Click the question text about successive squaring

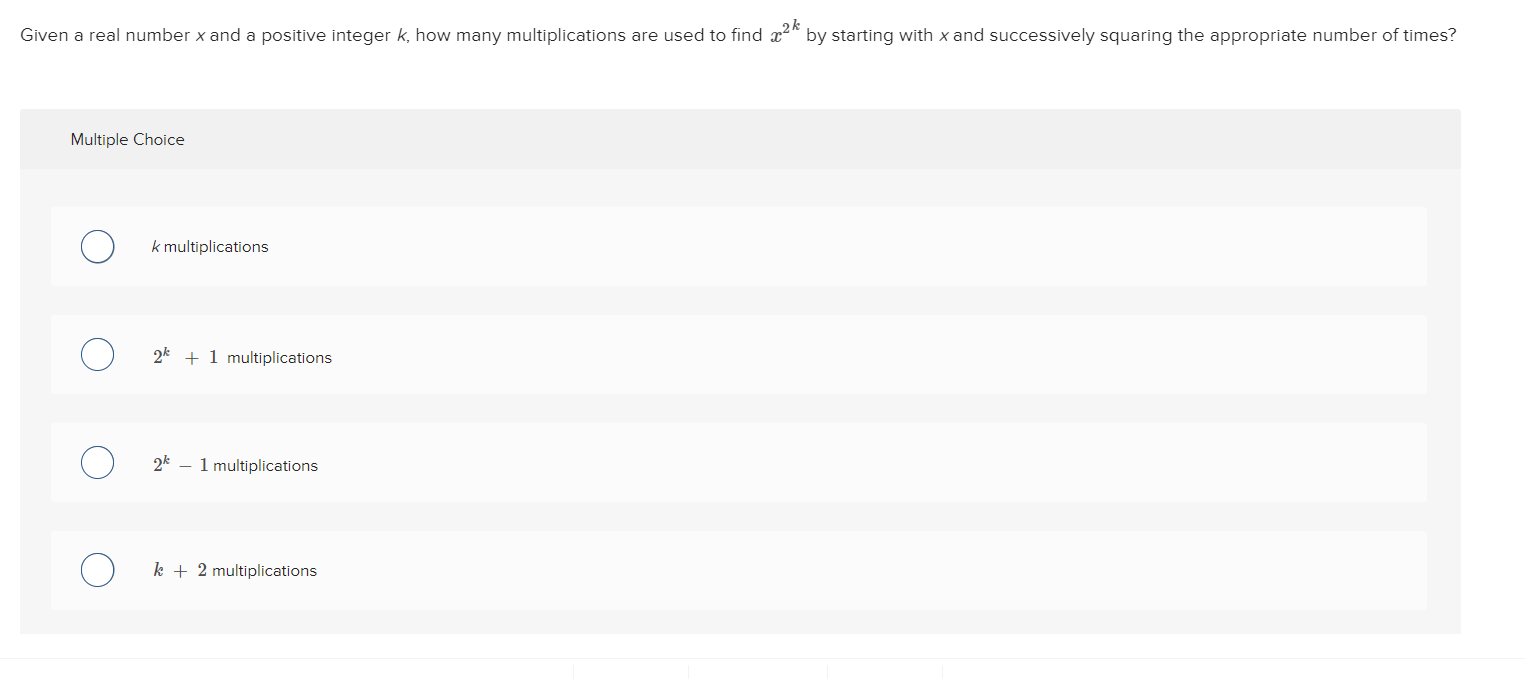click(400, 34)
